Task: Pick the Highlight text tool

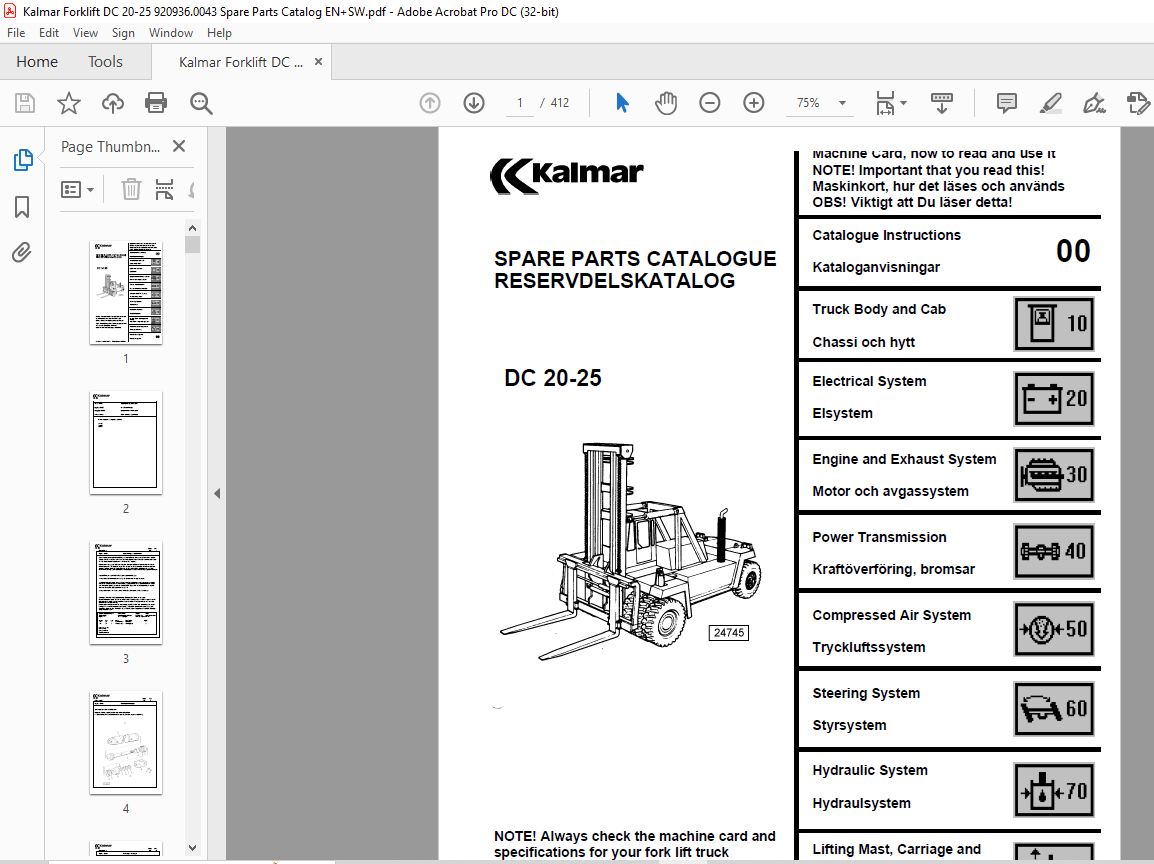Action: tap(1050, 102)
